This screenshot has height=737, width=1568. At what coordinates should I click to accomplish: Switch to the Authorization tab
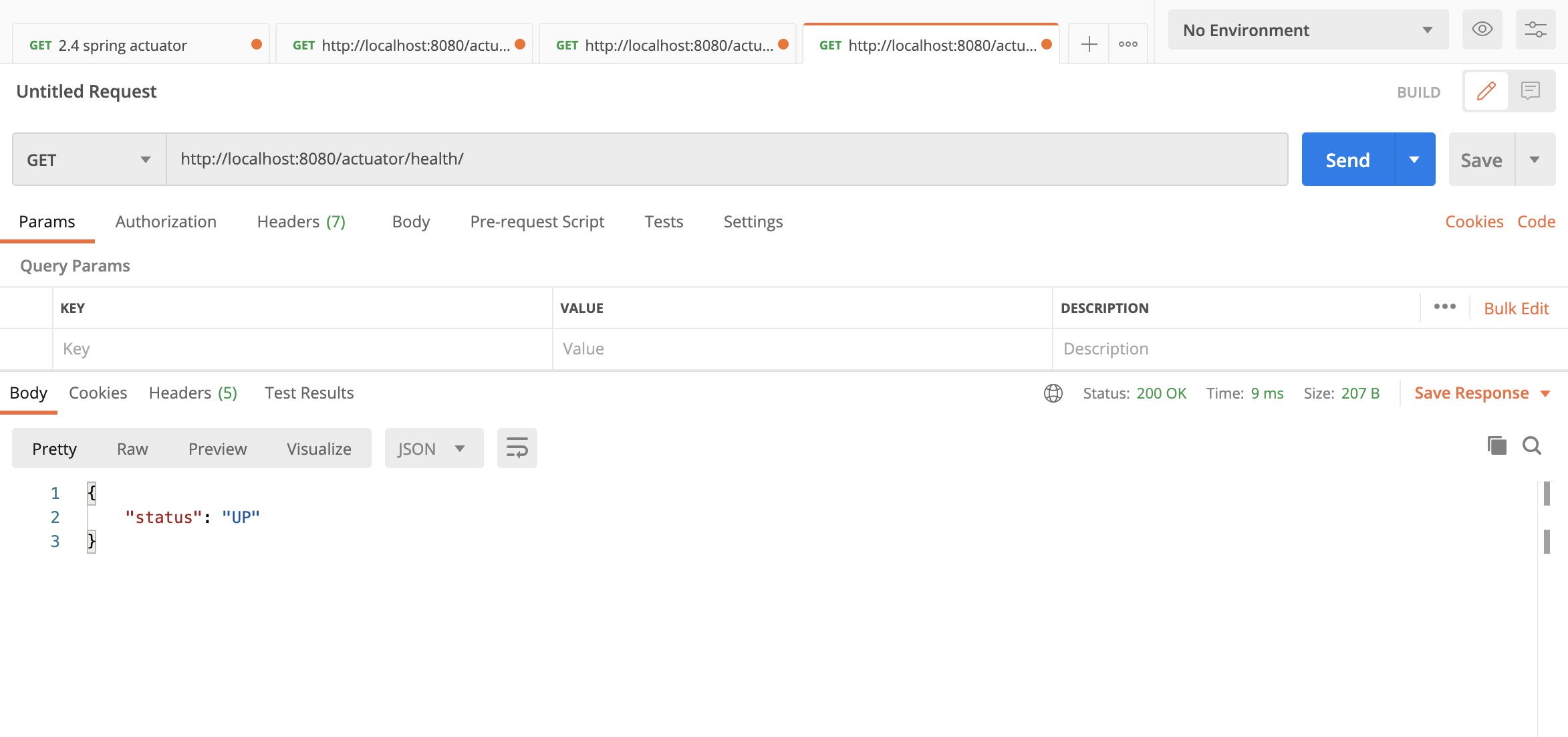click(166, 222)
